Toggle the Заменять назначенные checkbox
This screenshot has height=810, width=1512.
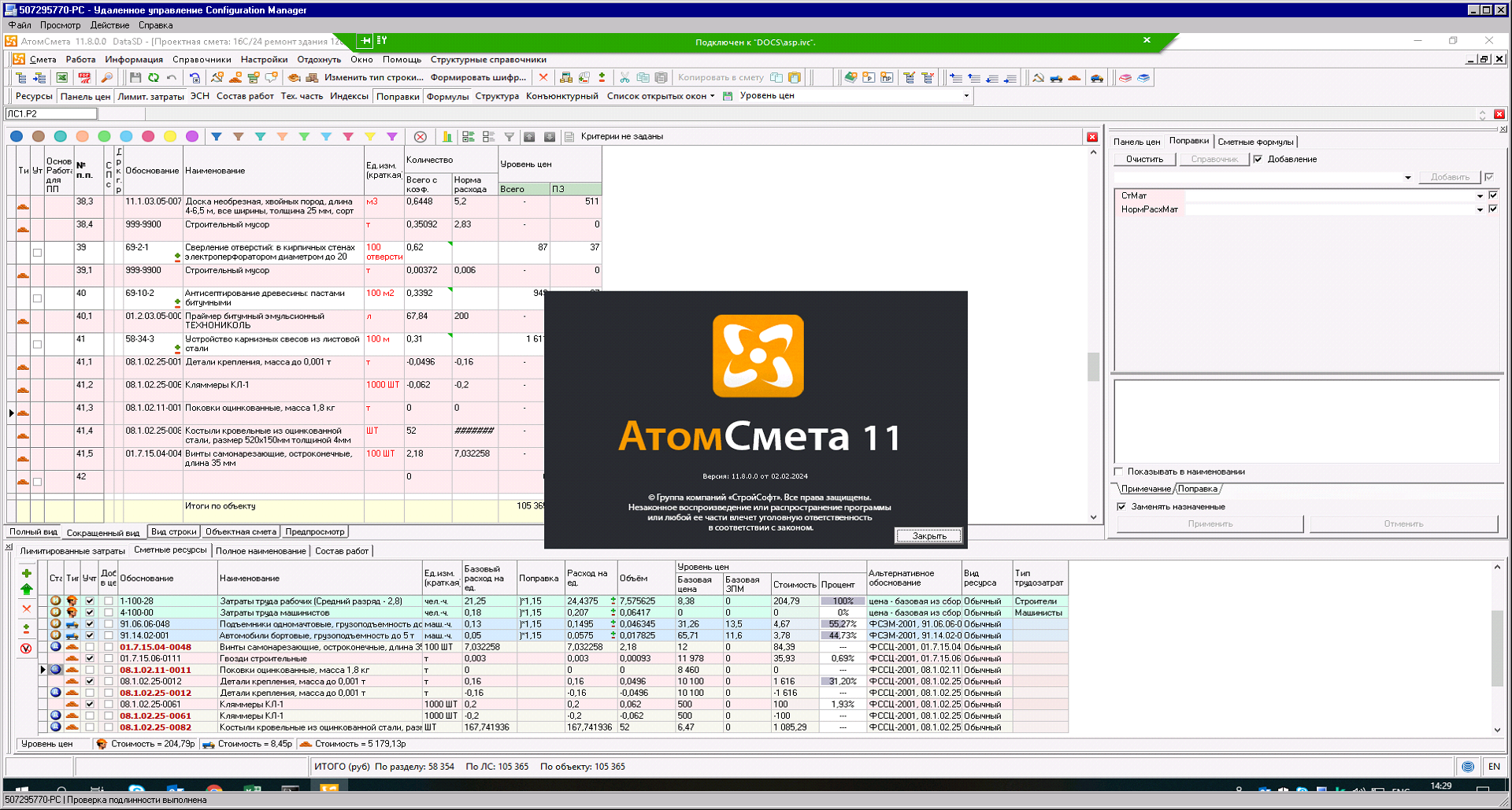pos(1121,507)
